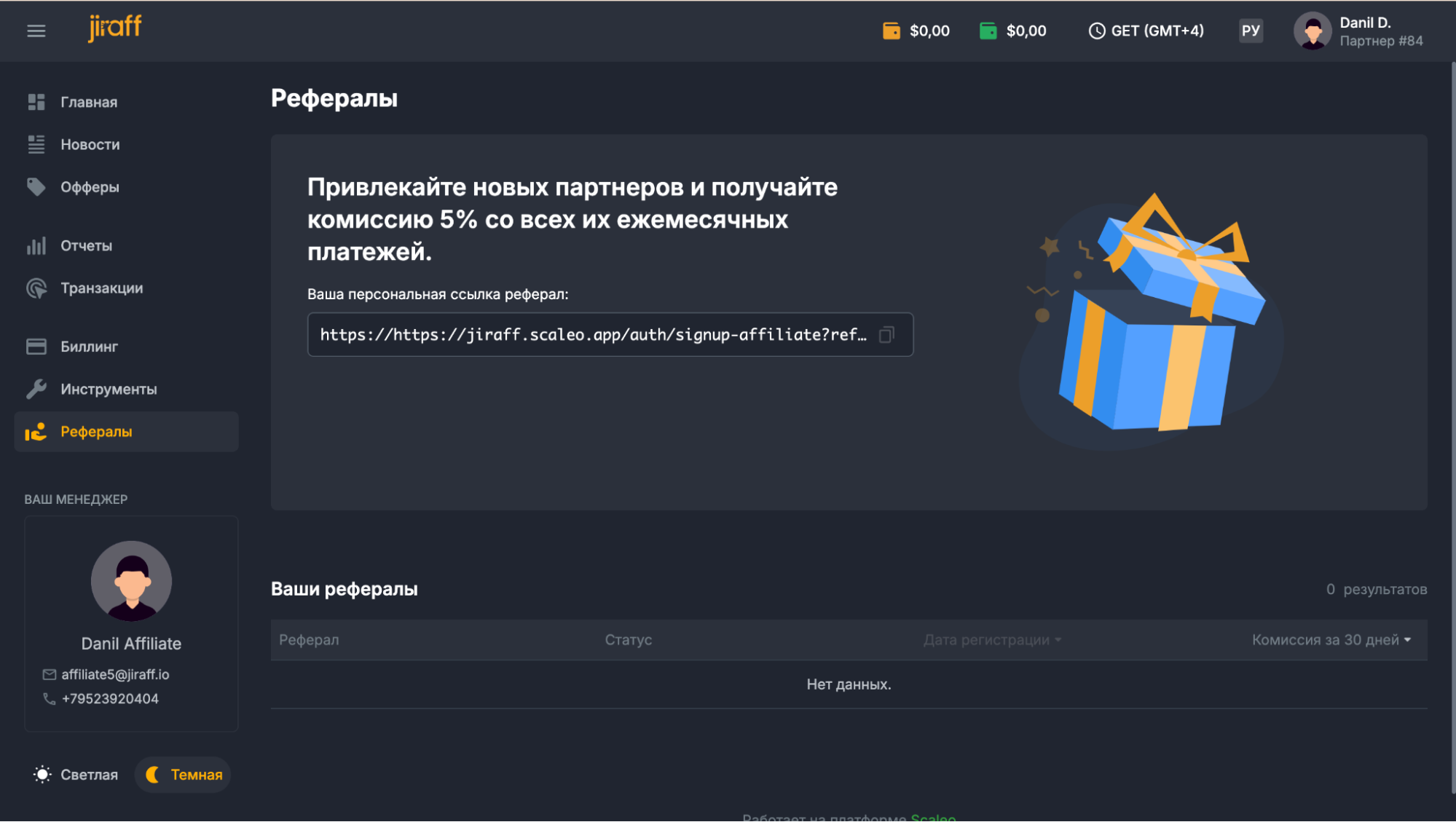Viewport: 1456px width, 822px height.
Task: Click the Реферал column header
Action: pyautogui.click(x=309, y=640)
